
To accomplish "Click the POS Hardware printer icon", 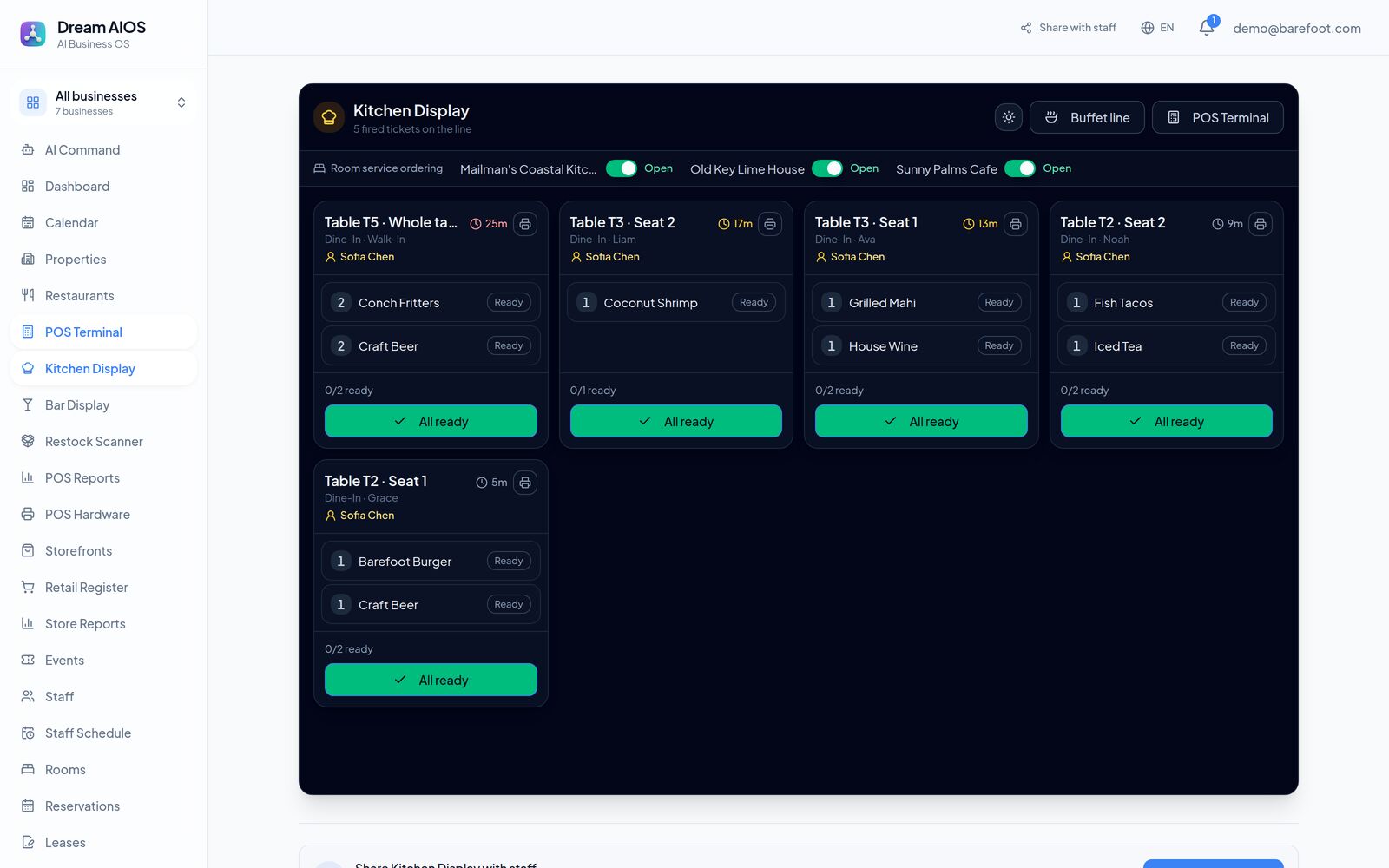I will point(28,515).
